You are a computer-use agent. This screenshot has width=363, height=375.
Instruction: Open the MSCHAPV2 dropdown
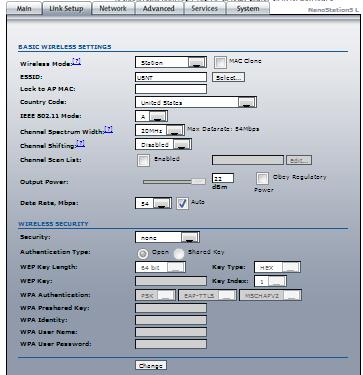point(270,295)
